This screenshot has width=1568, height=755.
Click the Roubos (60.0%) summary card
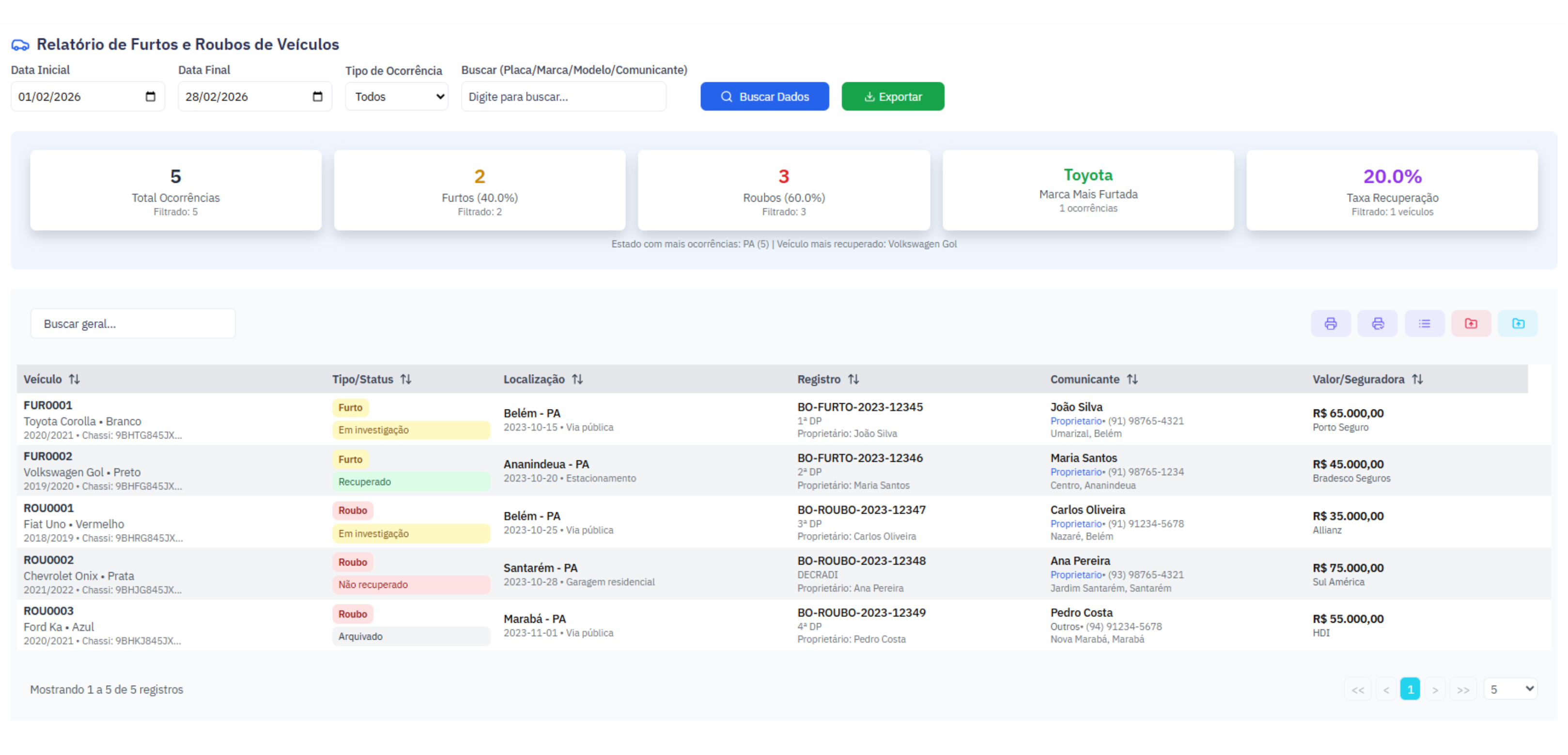(784, 190)
